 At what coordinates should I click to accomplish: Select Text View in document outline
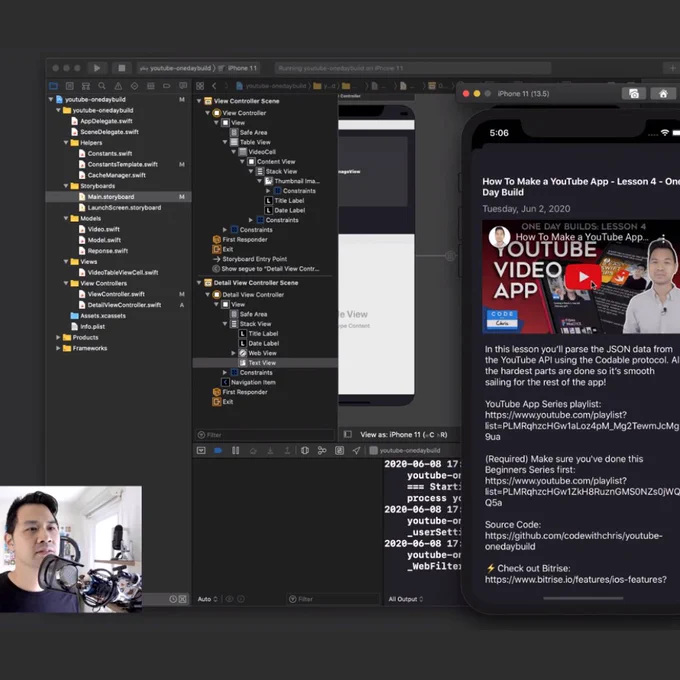click(x=262, y=363)
